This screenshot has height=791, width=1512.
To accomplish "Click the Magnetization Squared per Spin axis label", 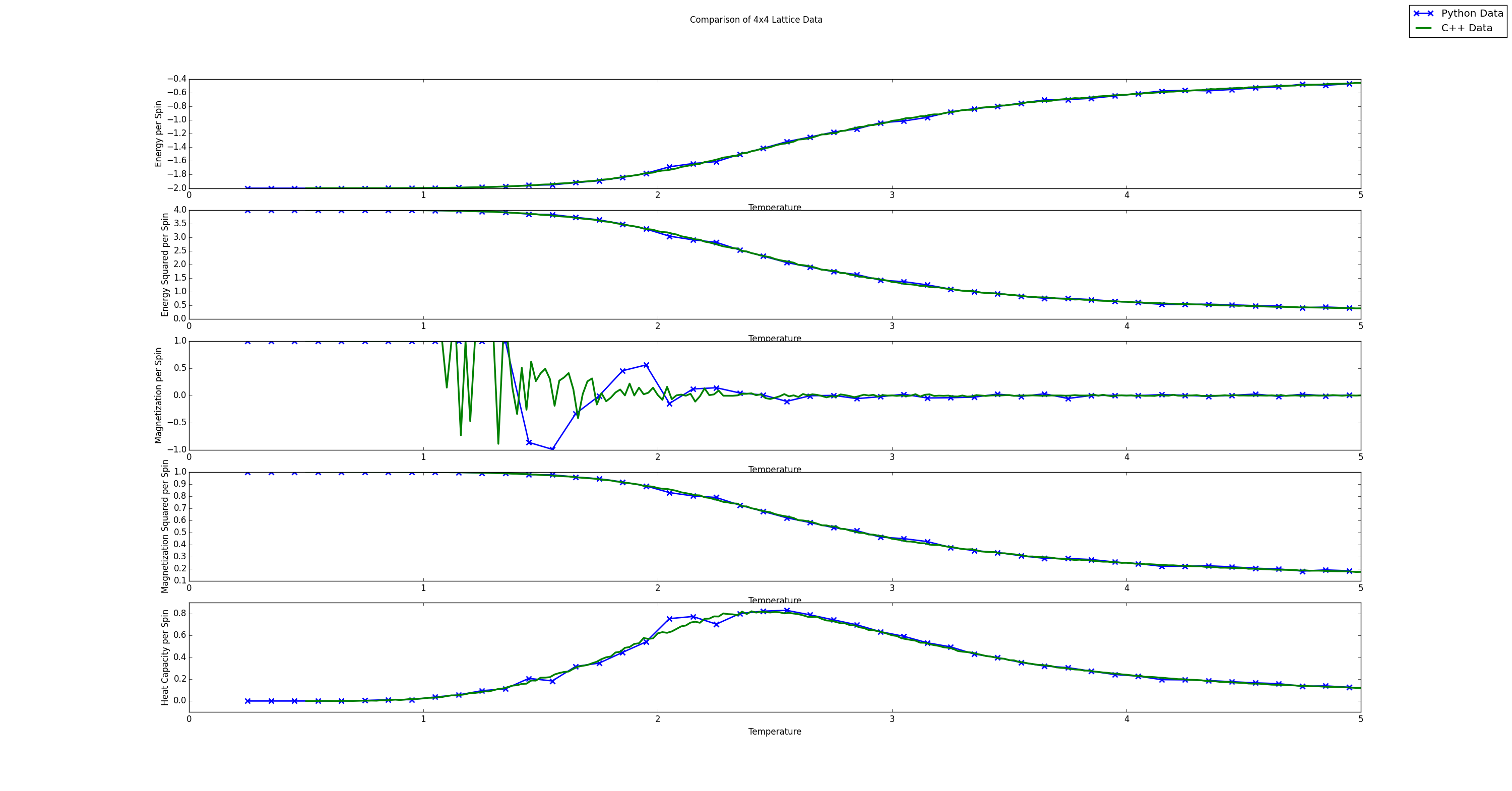I will point(165,526).
